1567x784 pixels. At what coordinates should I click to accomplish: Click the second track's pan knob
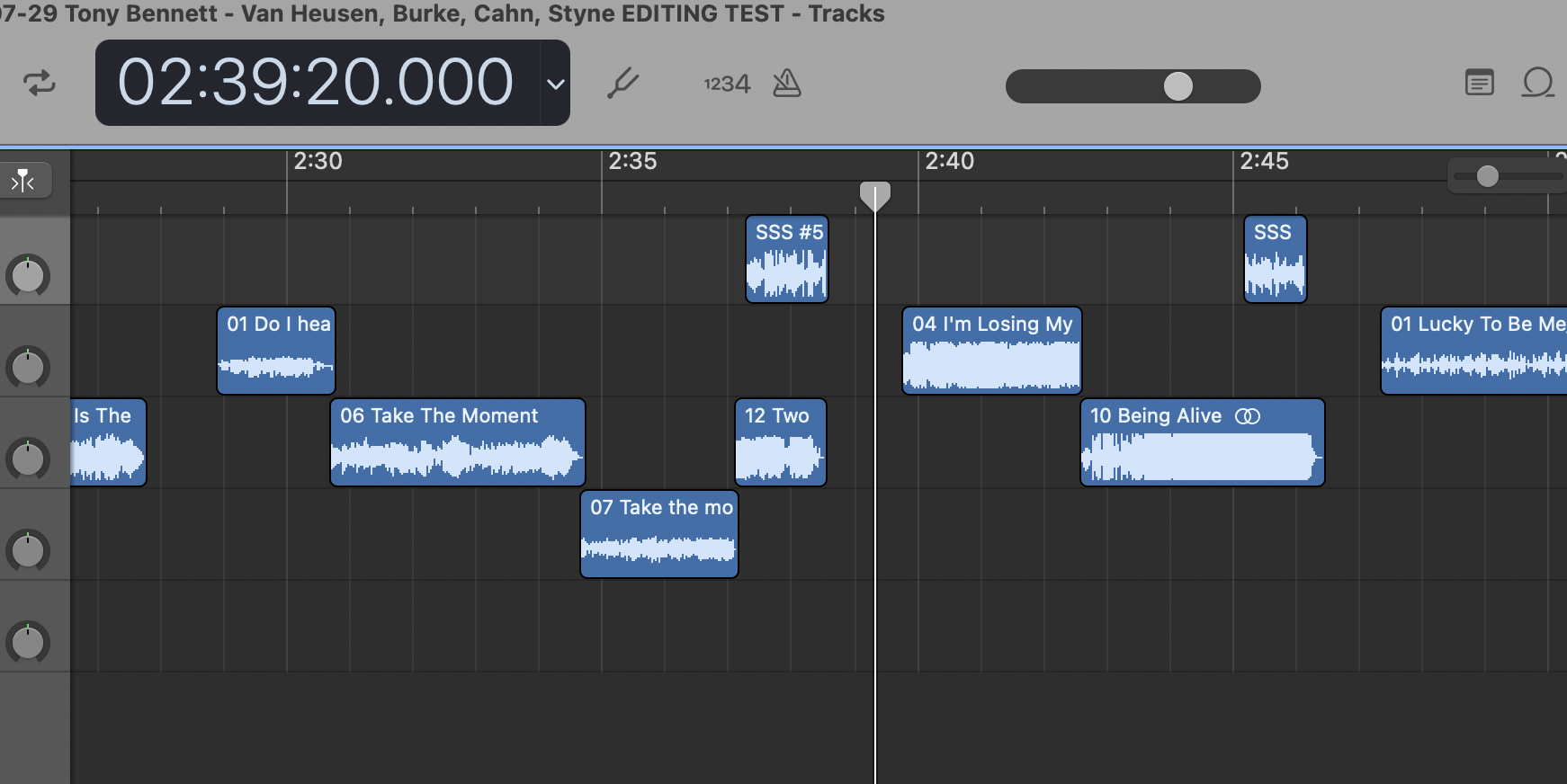click(28, 367)
